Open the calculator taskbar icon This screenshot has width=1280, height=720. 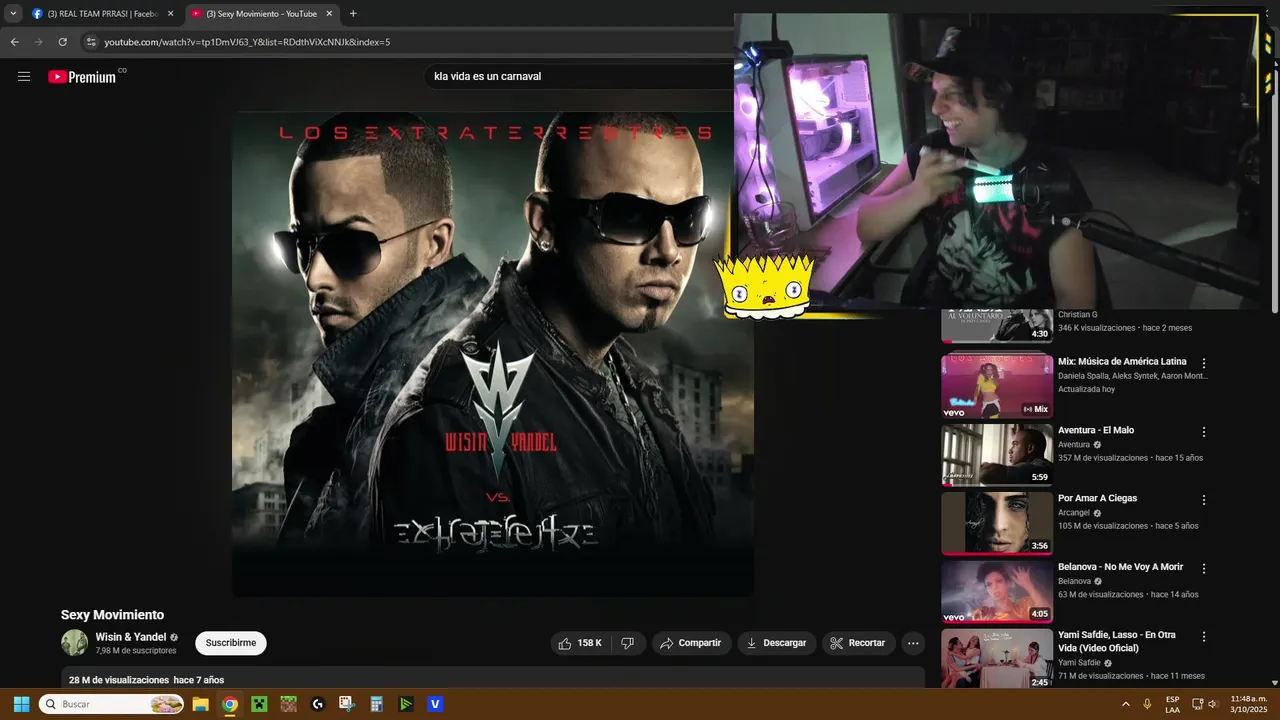point(376,704)
